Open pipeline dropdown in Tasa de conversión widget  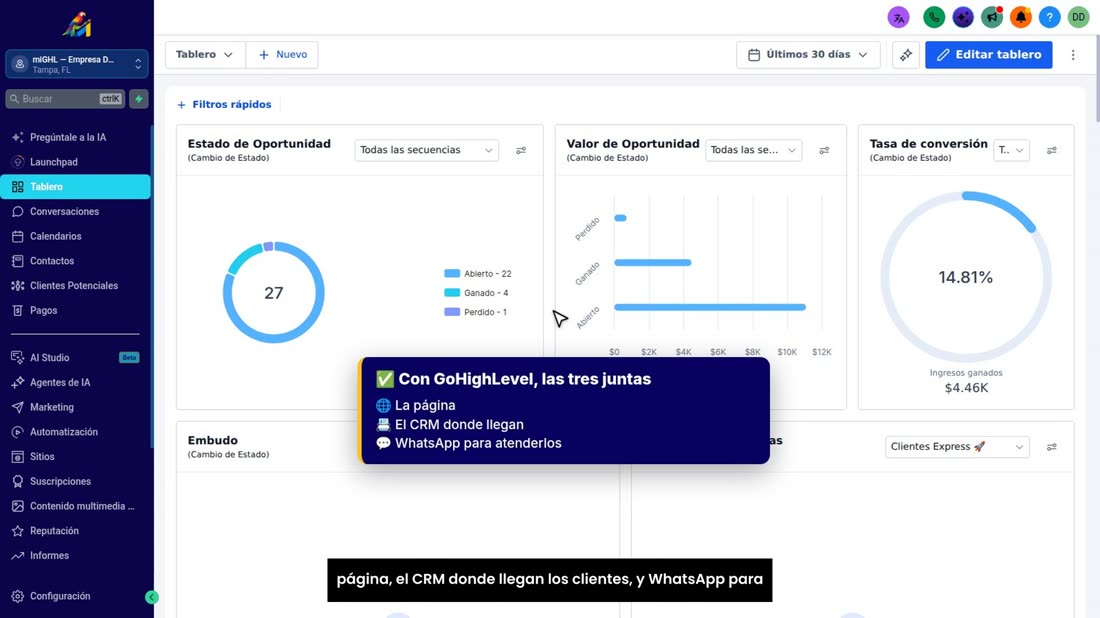tap(1011, 150)
